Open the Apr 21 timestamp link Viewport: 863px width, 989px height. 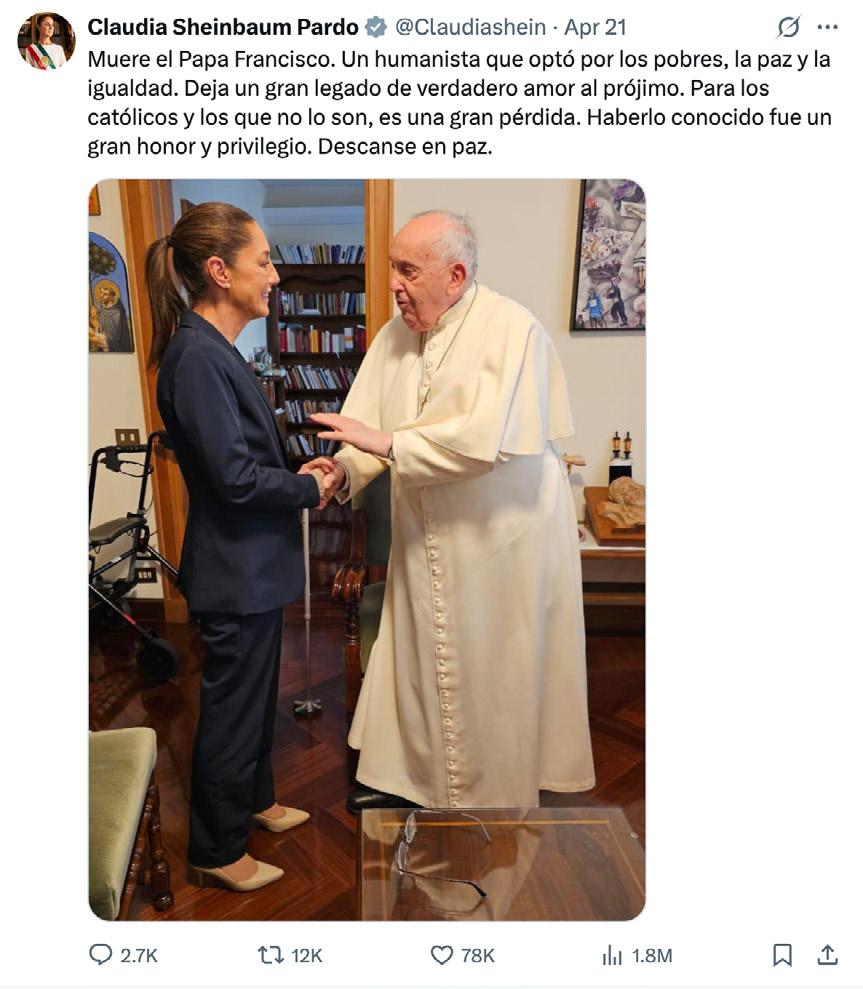(x=595, y=27)
